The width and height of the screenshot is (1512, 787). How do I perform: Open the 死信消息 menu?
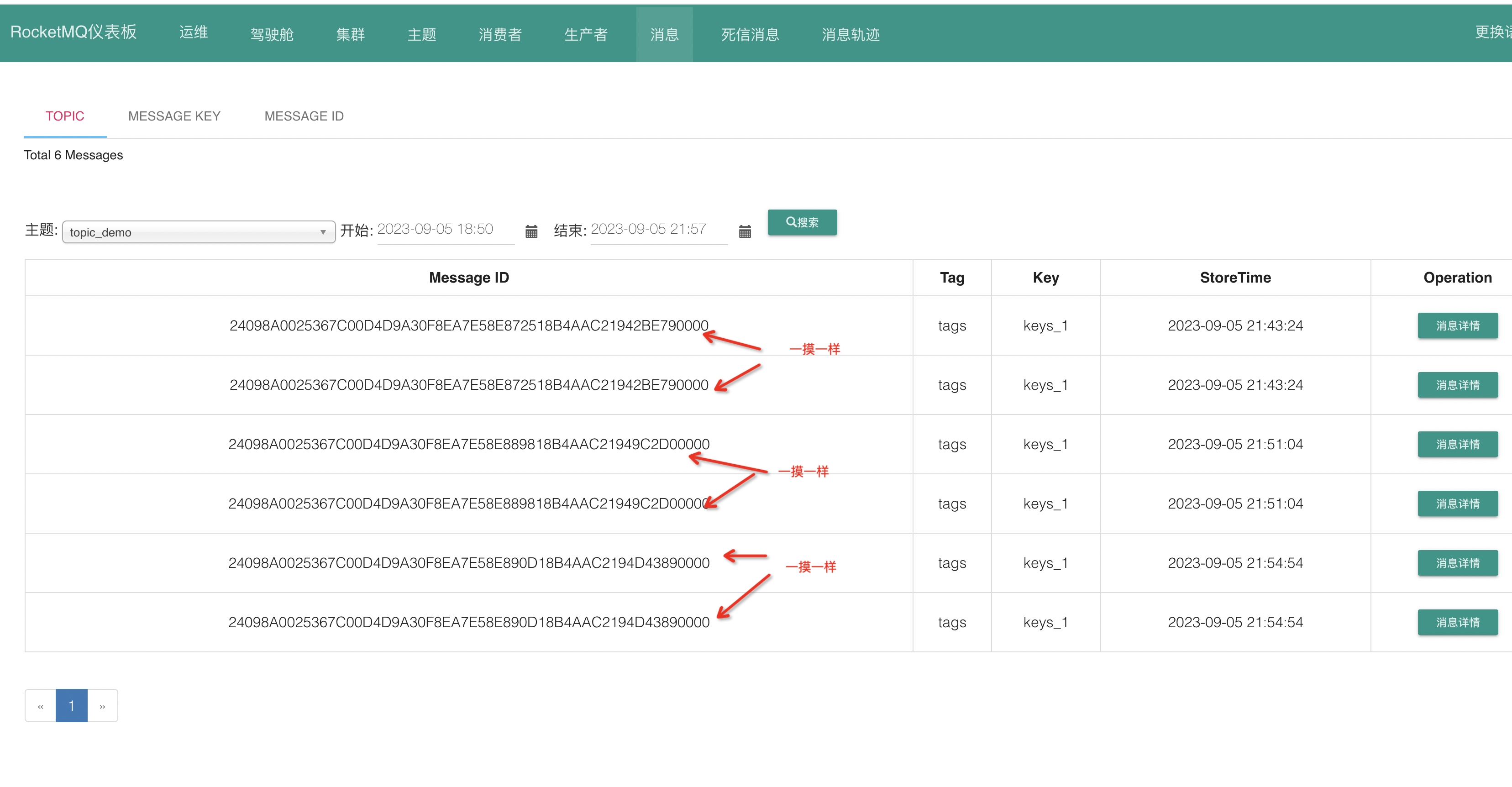(x=750, y=35)
